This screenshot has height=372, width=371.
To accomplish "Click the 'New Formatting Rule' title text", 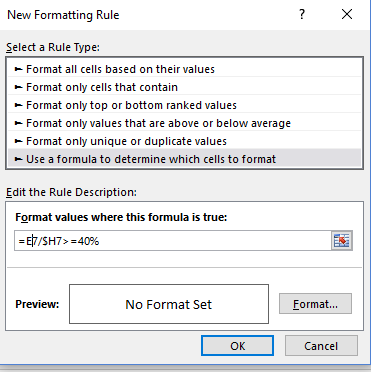I will coord(63,15).
